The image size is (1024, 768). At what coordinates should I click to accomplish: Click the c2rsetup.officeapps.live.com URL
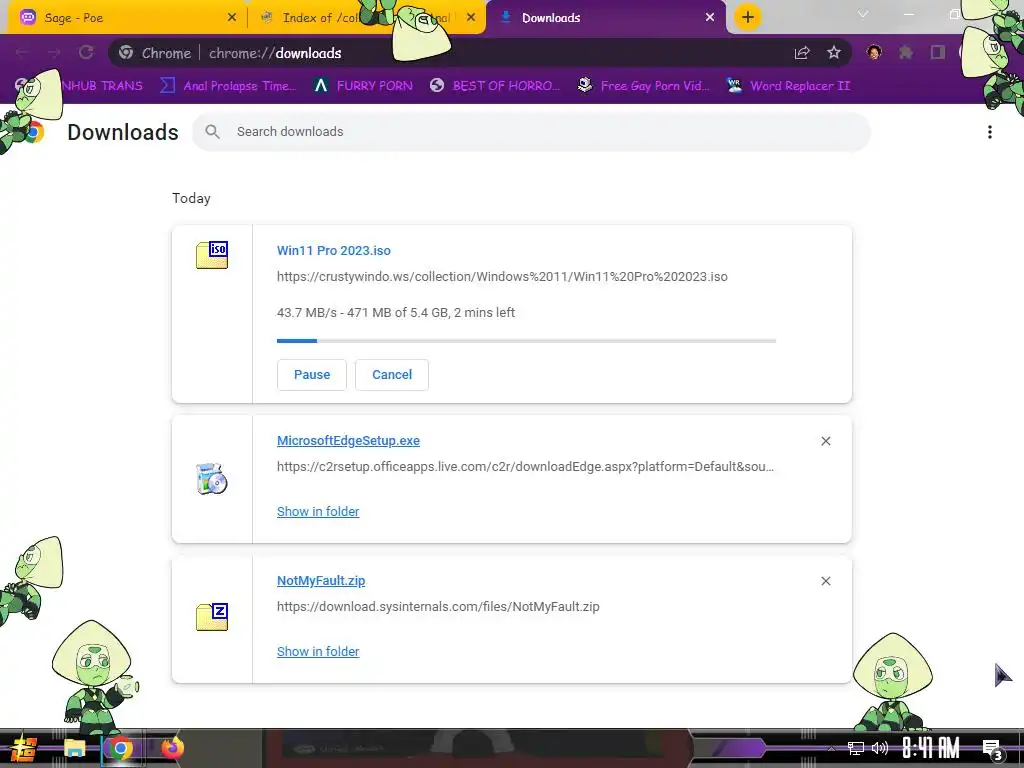coord(525,467)
